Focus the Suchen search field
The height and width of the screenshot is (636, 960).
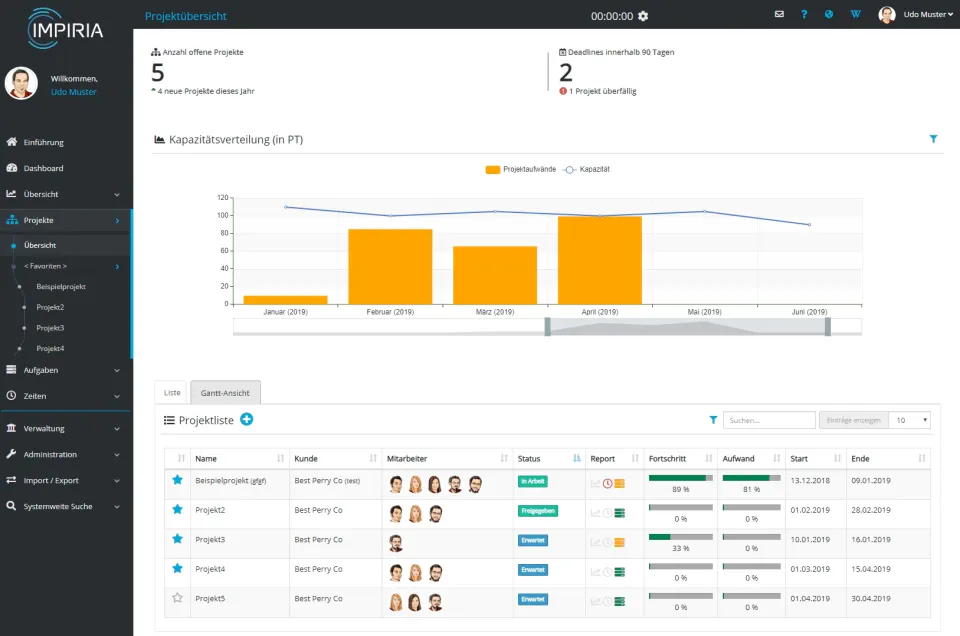coord(770,420)
